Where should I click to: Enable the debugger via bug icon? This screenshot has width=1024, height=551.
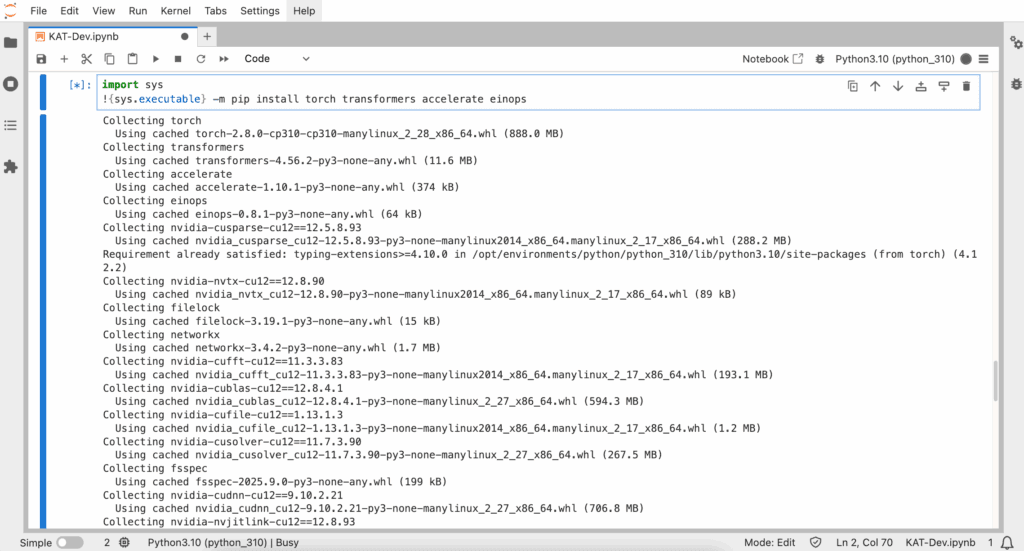820,59
